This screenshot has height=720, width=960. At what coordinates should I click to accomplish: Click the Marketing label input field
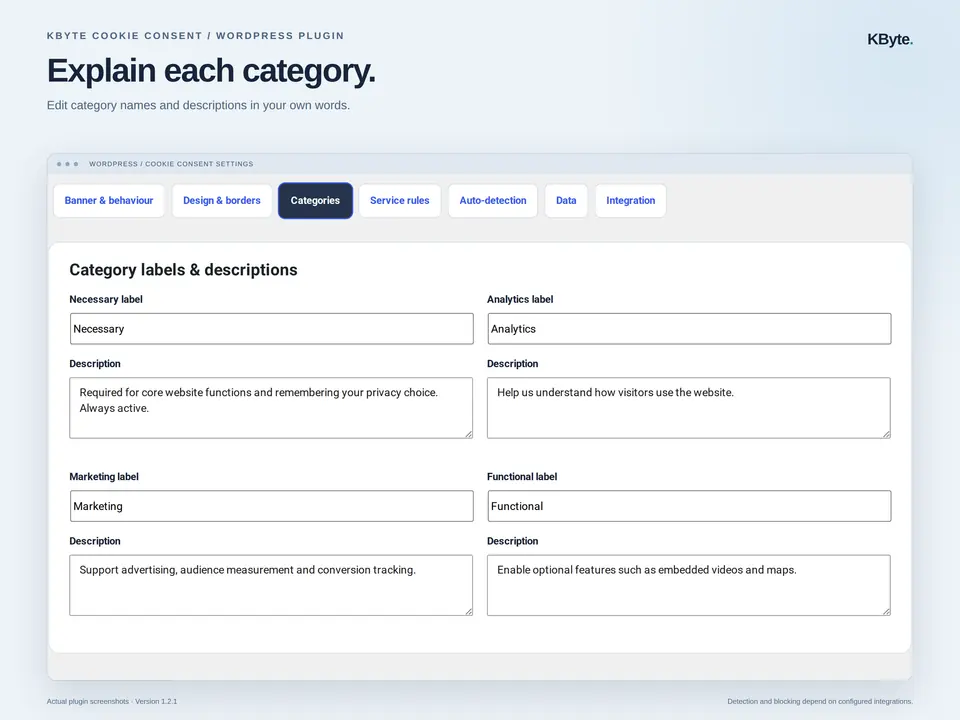pyautogui.click(x=272, y=506)
